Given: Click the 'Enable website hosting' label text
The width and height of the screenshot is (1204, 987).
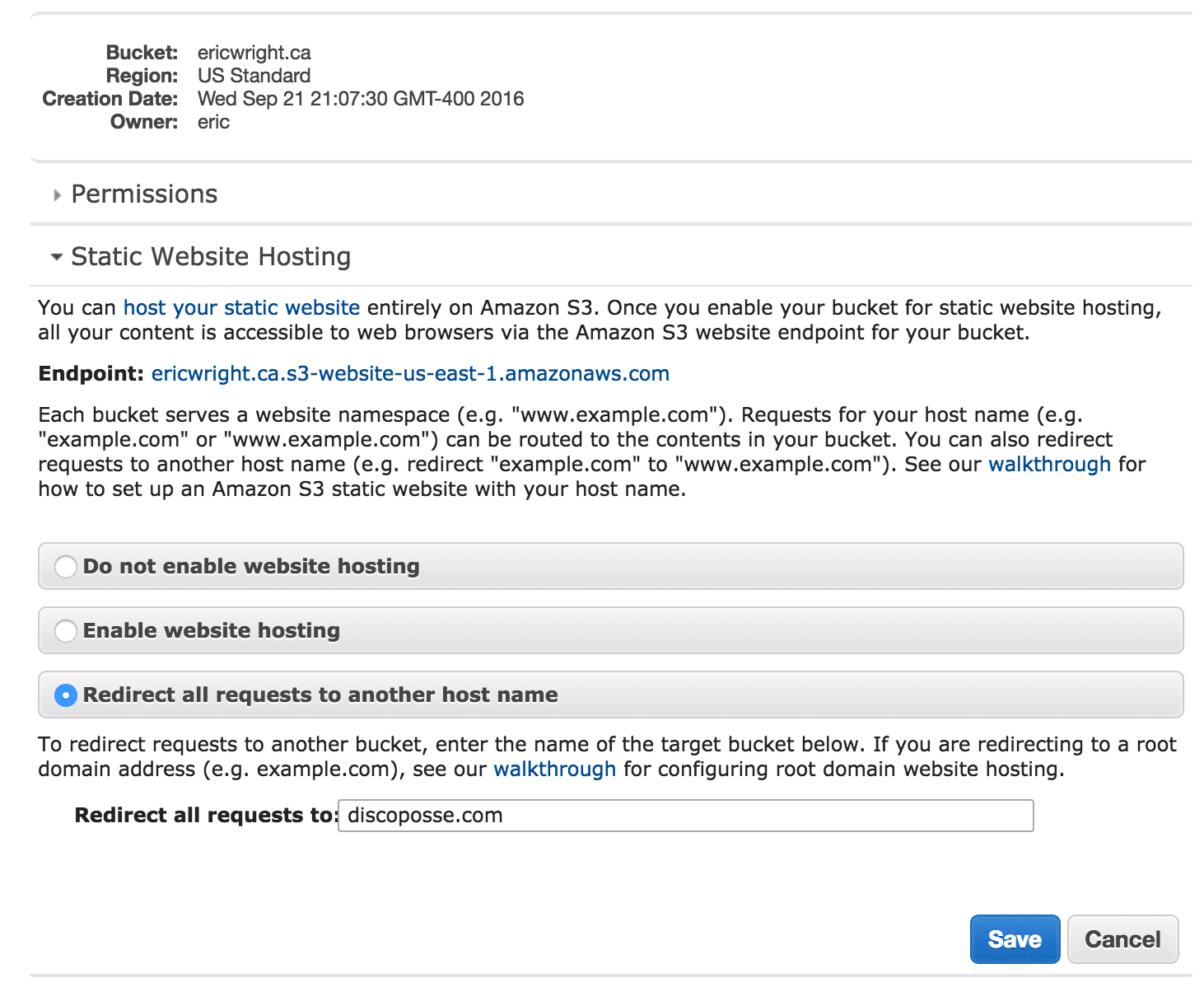Looking at the screenshot, I should click(x=212, y=631).
